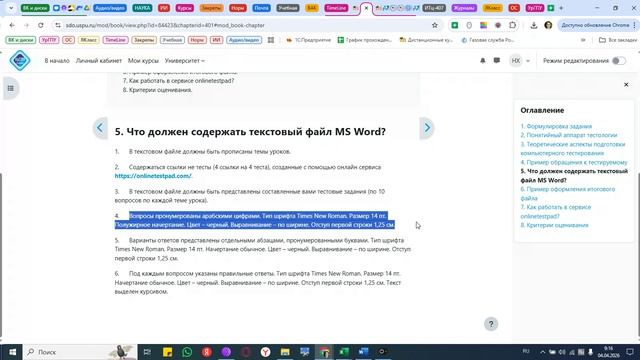Open the messages chat icon
Viewport: 640px width, 360px height.
[496, 60]
